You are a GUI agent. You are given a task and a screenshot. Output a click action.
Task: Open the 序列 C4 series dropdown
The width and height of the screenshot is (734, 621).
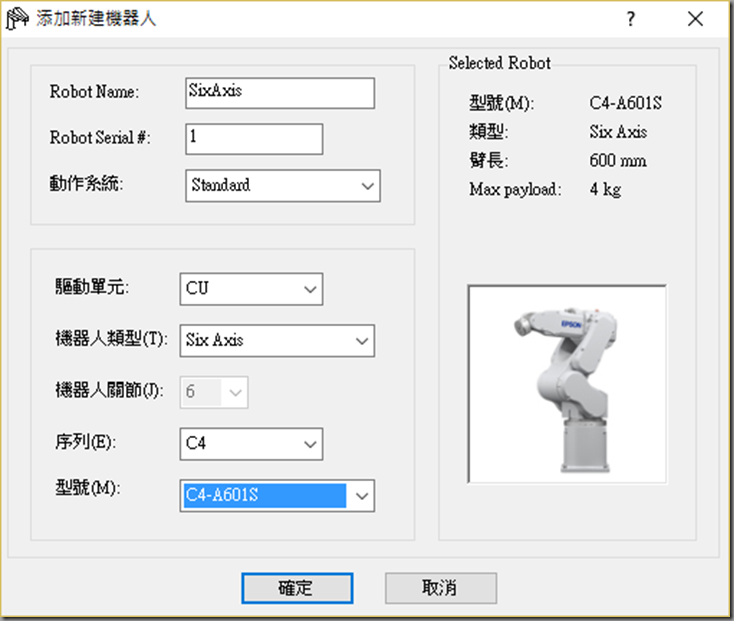click(x=251, y=444)
